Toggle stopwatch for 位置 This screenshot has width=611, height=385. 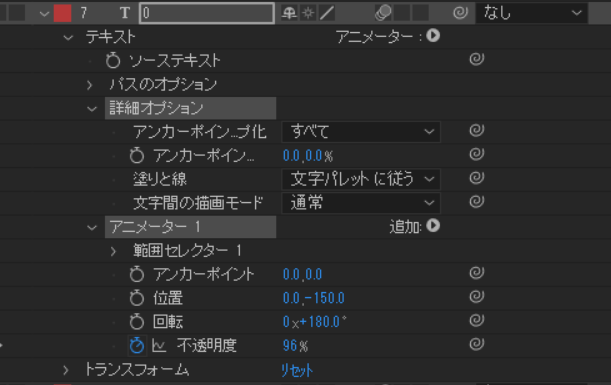pos(137,298)
